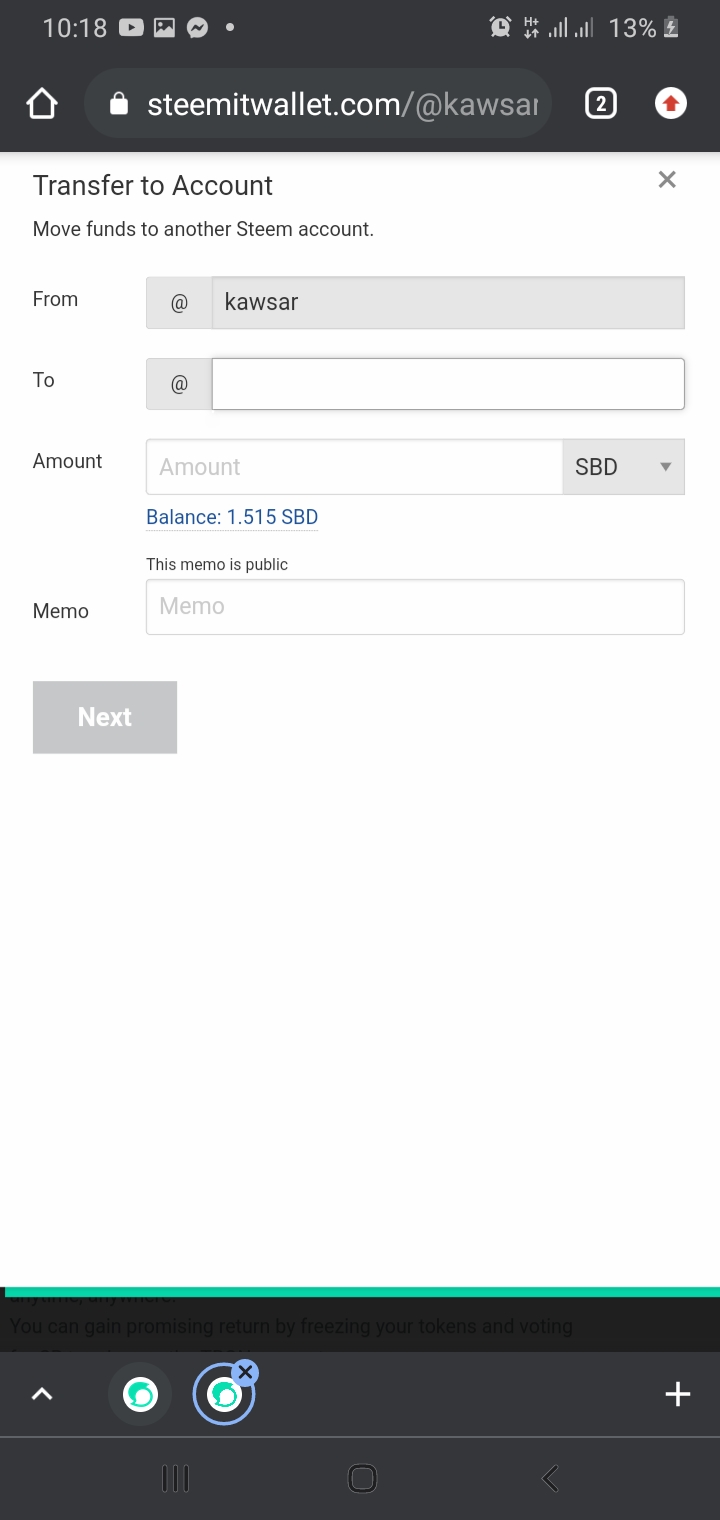This screenshot has width=720, height=1520.
Task: Click the Amount input field
Action: point(354,467)
